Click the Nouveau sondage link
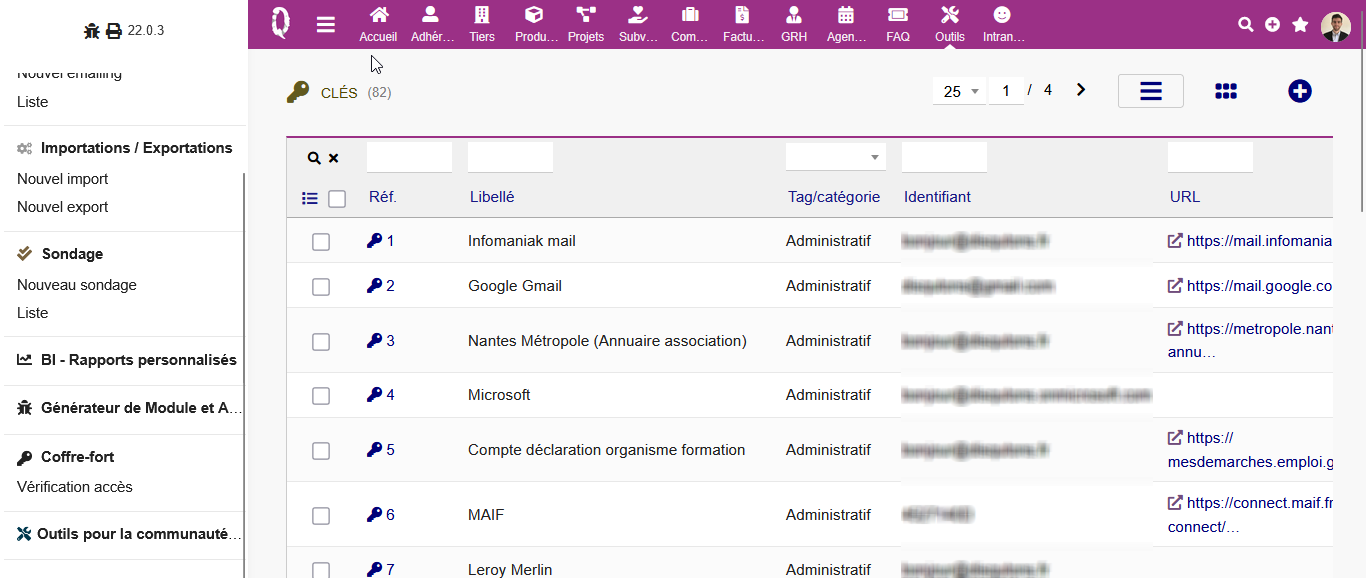 point(77,285)
